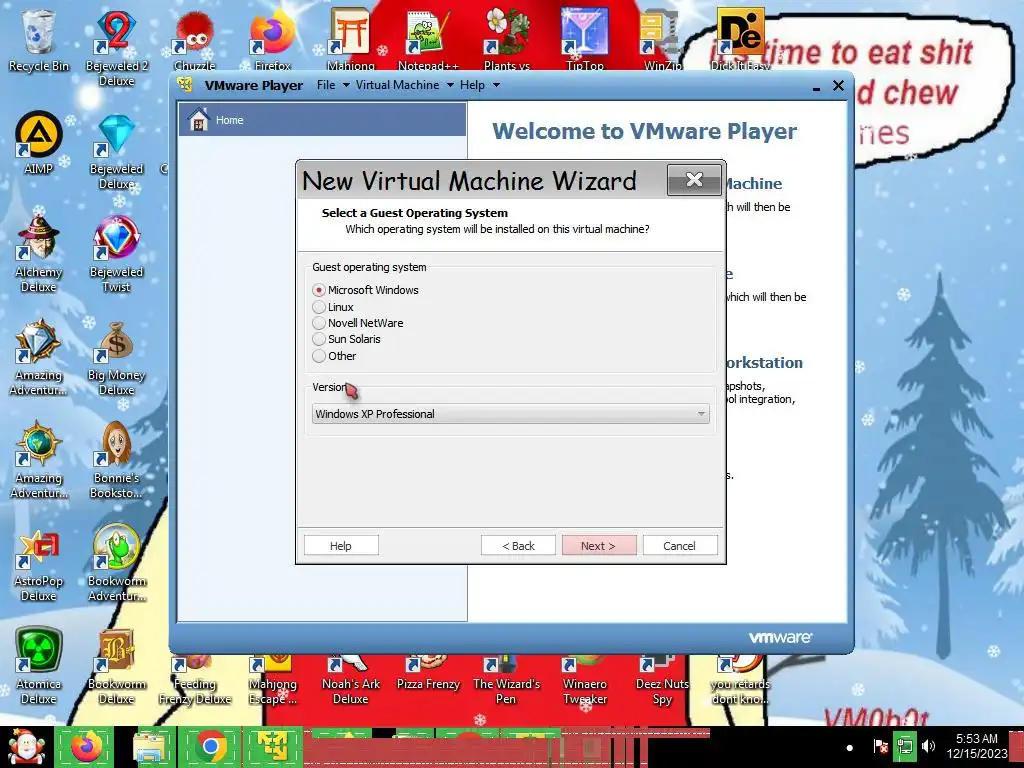The height and width of the screenshot is (768, 1024).
Task: Select the Home item in VMware library
Action: coord(323,120)
